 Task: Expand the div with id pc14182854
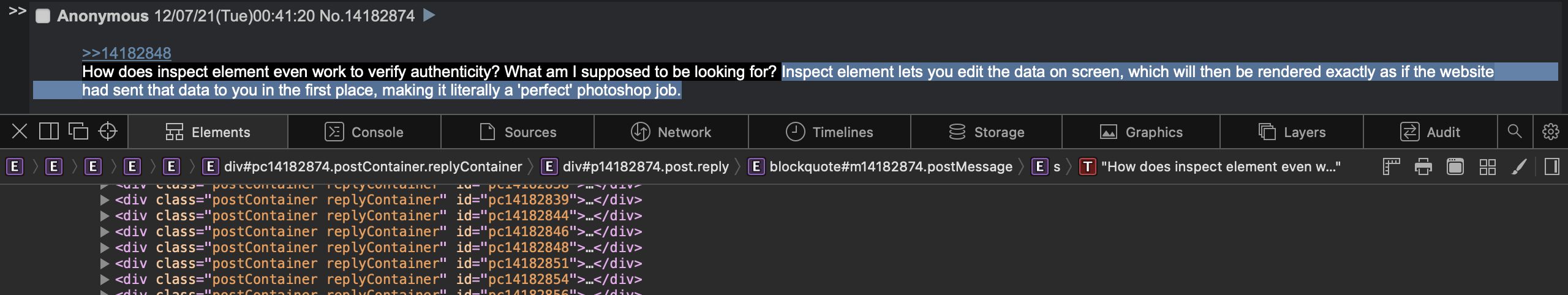104,280
